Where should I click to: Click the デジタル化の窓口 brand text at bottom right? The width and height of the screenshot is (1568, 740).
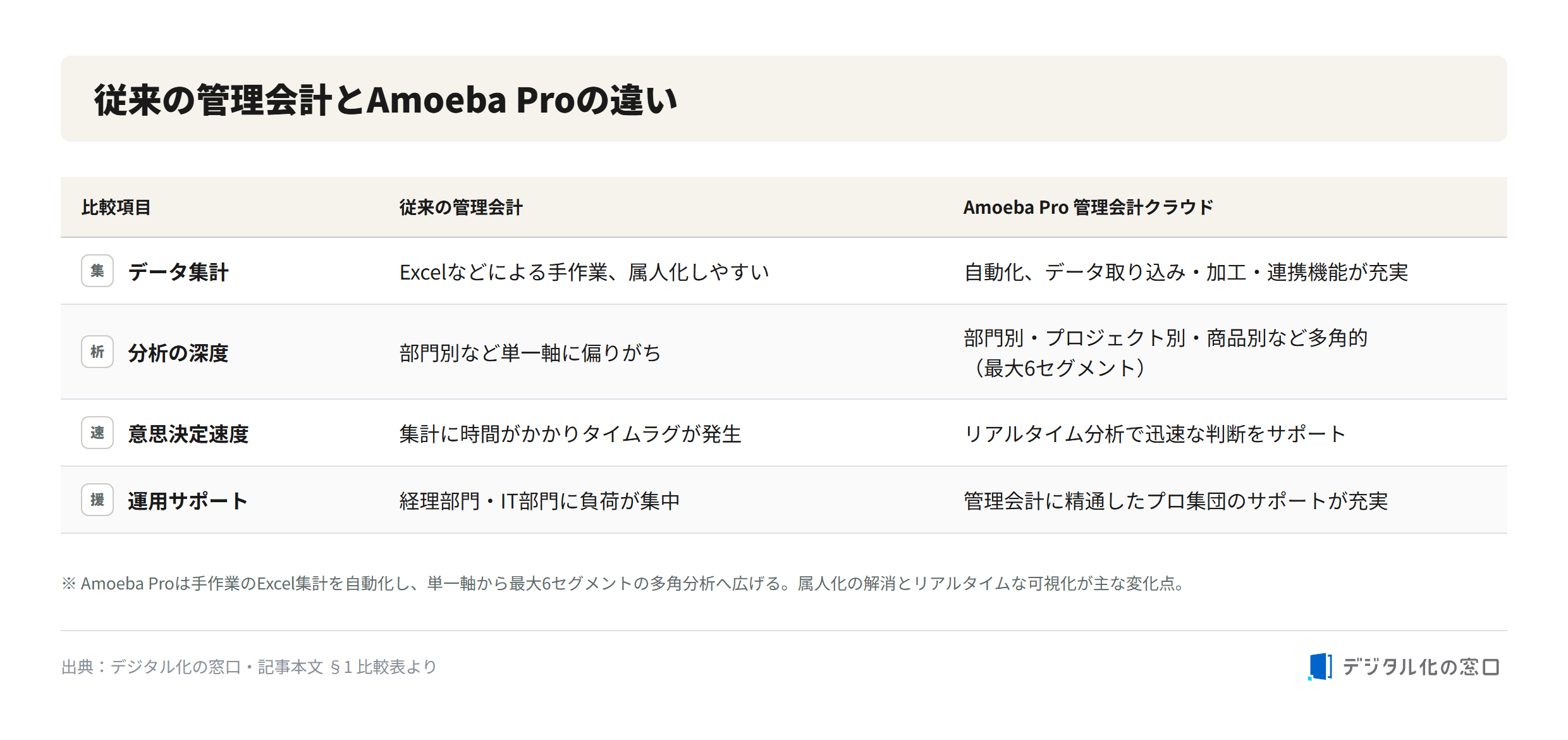tap(1421, 667)
